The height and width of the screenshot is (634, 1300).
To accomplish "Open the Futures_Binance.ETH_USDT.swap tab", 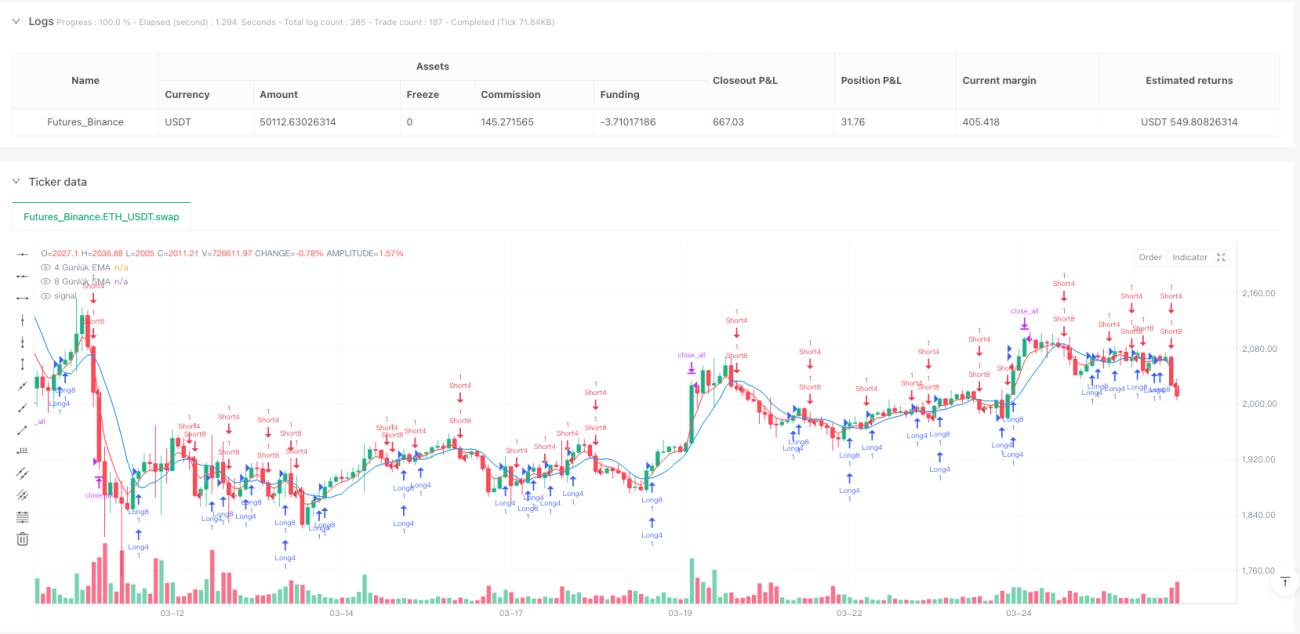I will click(101, 216).
